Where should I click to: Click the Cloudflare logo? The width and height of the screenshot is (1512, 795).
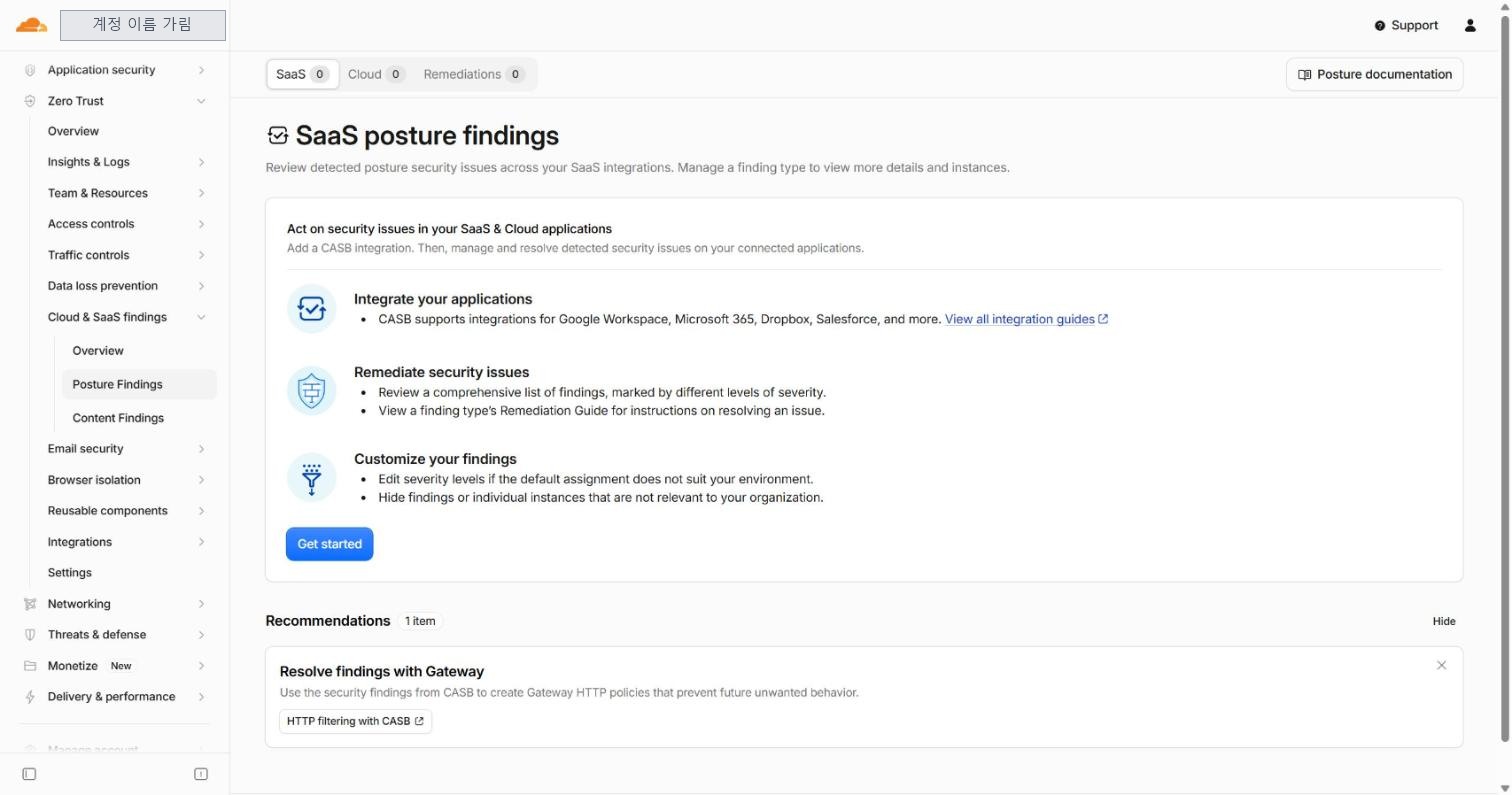(31, 25)
